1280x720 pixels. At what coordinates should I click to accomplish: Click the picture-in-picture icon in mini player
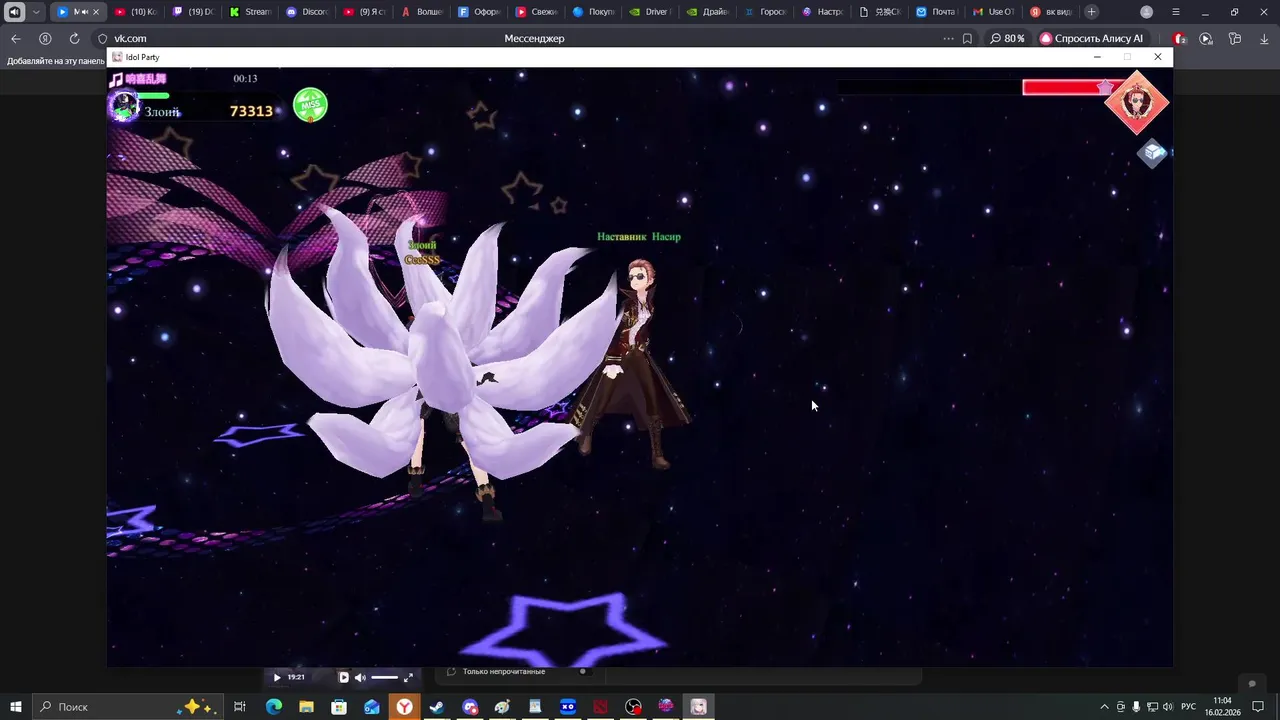pos(344,677)
